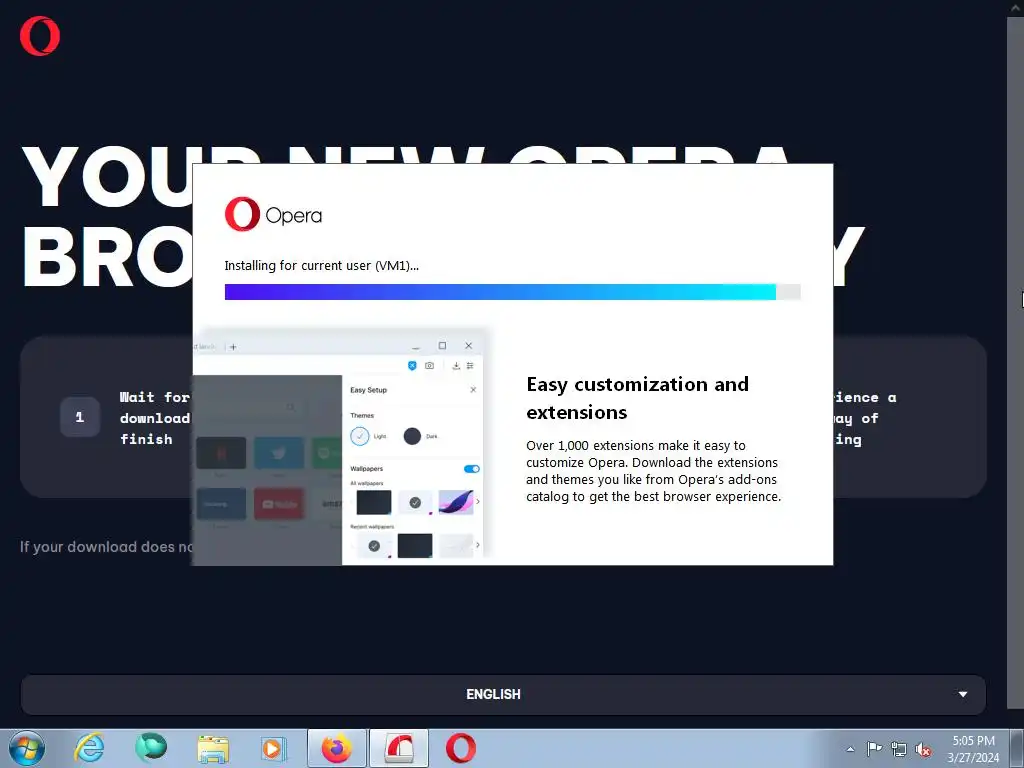
Task: Show hidden system tray icons
Action: coord(850,749)
